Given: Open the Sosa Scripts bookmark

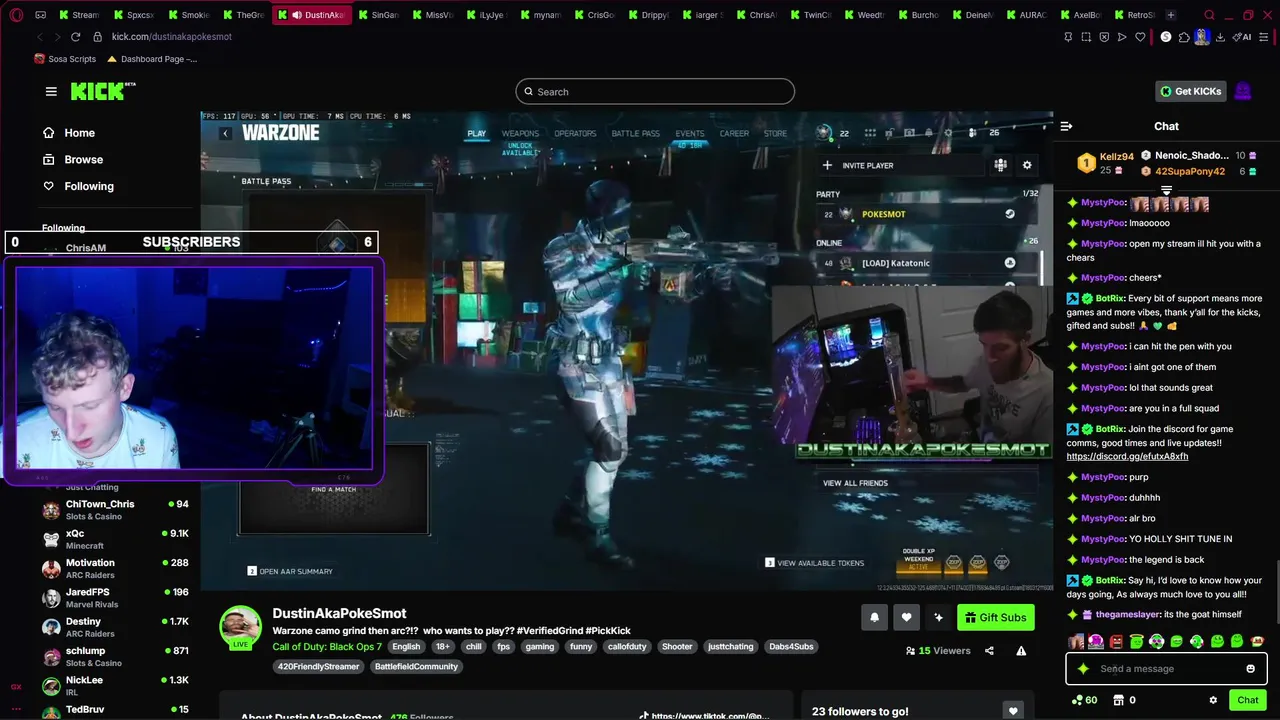Looking at the screenshot, I should click(x=65, y=59).
